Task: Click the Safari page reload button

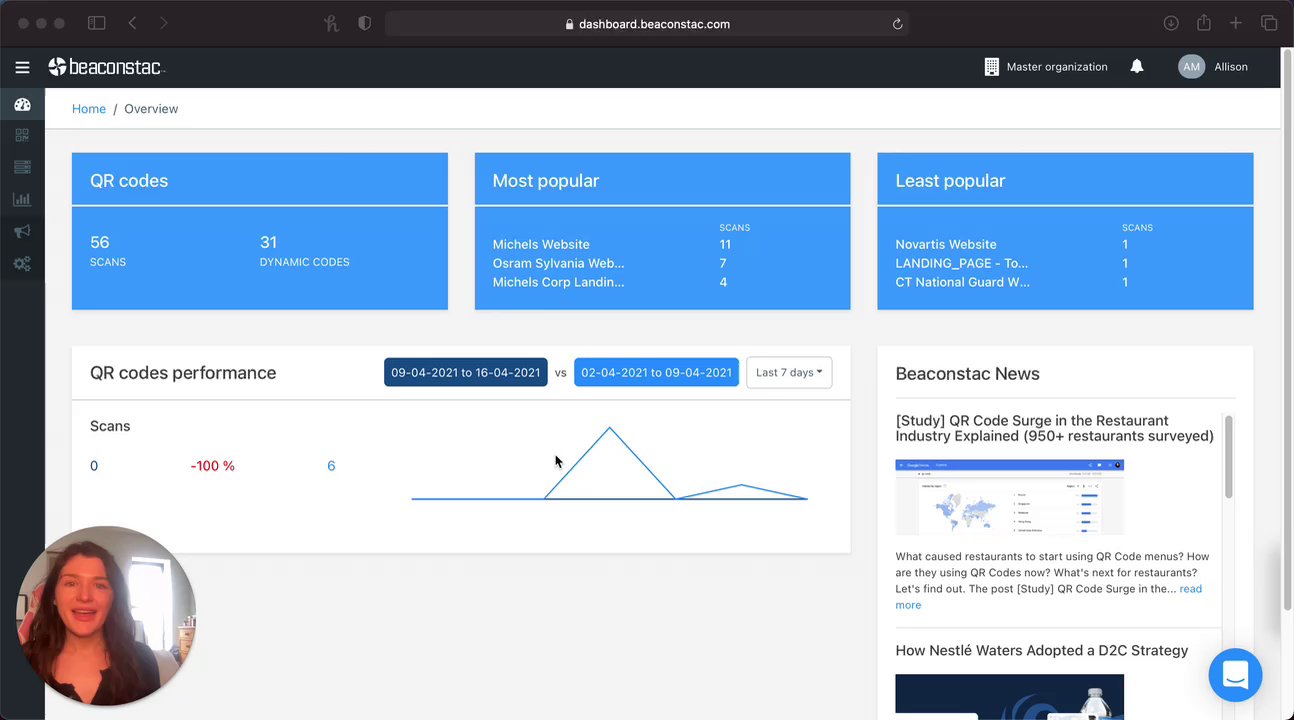Action: (898, 24)
